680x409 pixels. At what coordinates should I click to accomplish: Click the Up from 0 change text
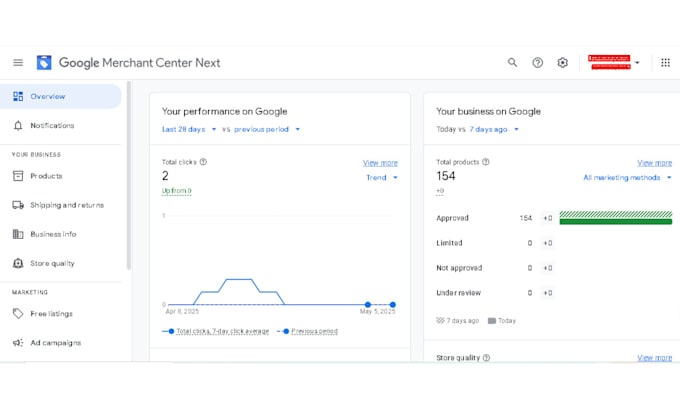click(x=177, y=191)
